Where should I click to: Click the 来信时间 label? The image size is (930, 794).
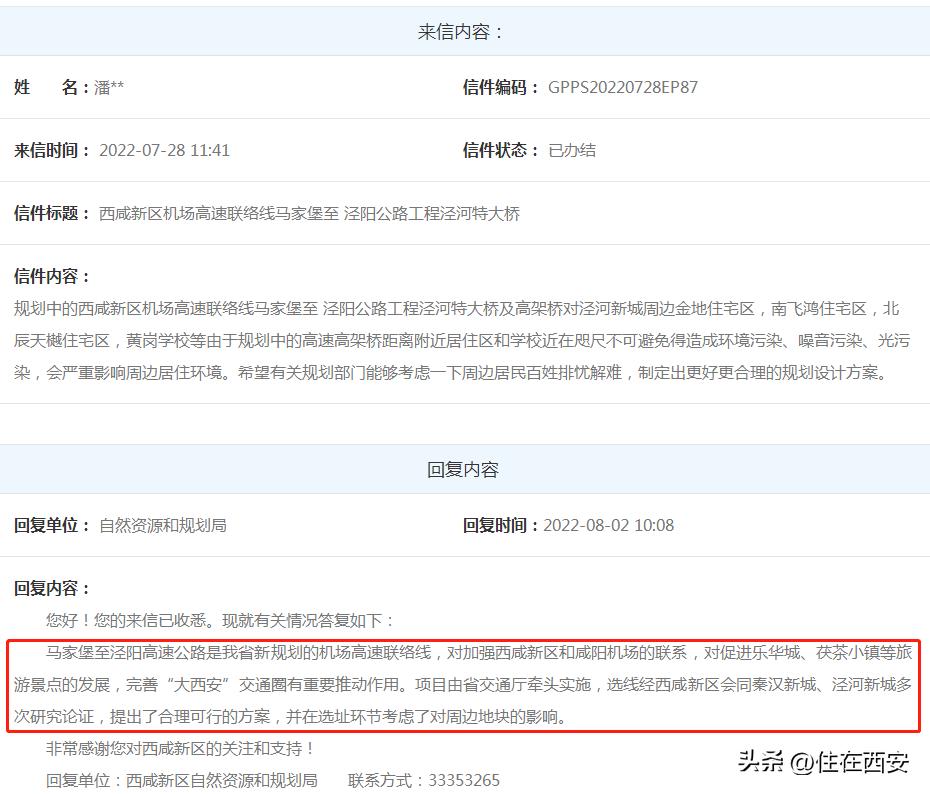coord(52,150)
